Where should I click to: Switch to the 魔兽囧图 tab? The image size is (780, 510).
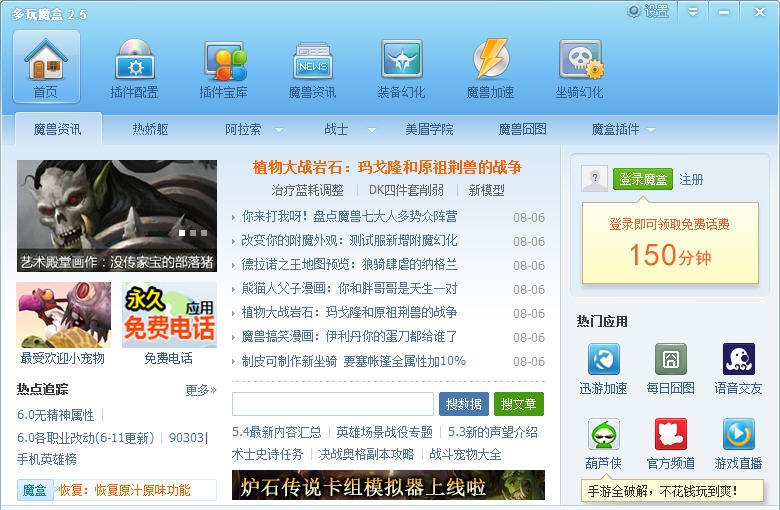pos(523,129)
